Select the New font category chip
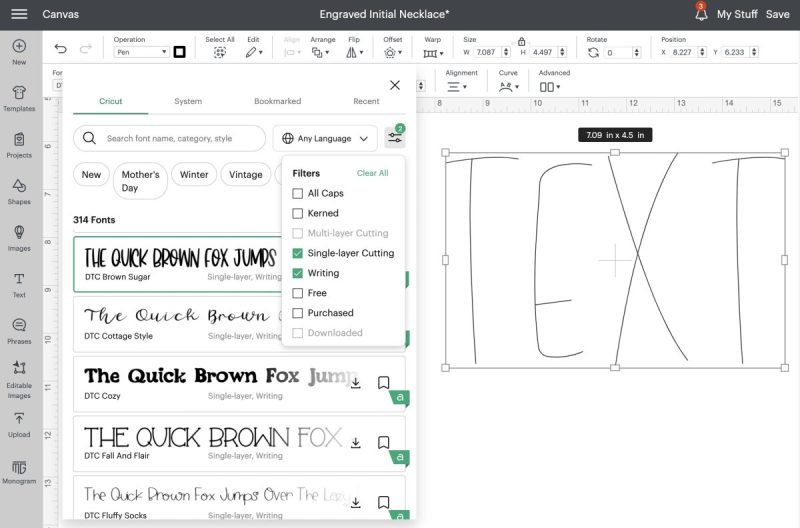Screen dimensions: 800x528 tap(91, 174)
